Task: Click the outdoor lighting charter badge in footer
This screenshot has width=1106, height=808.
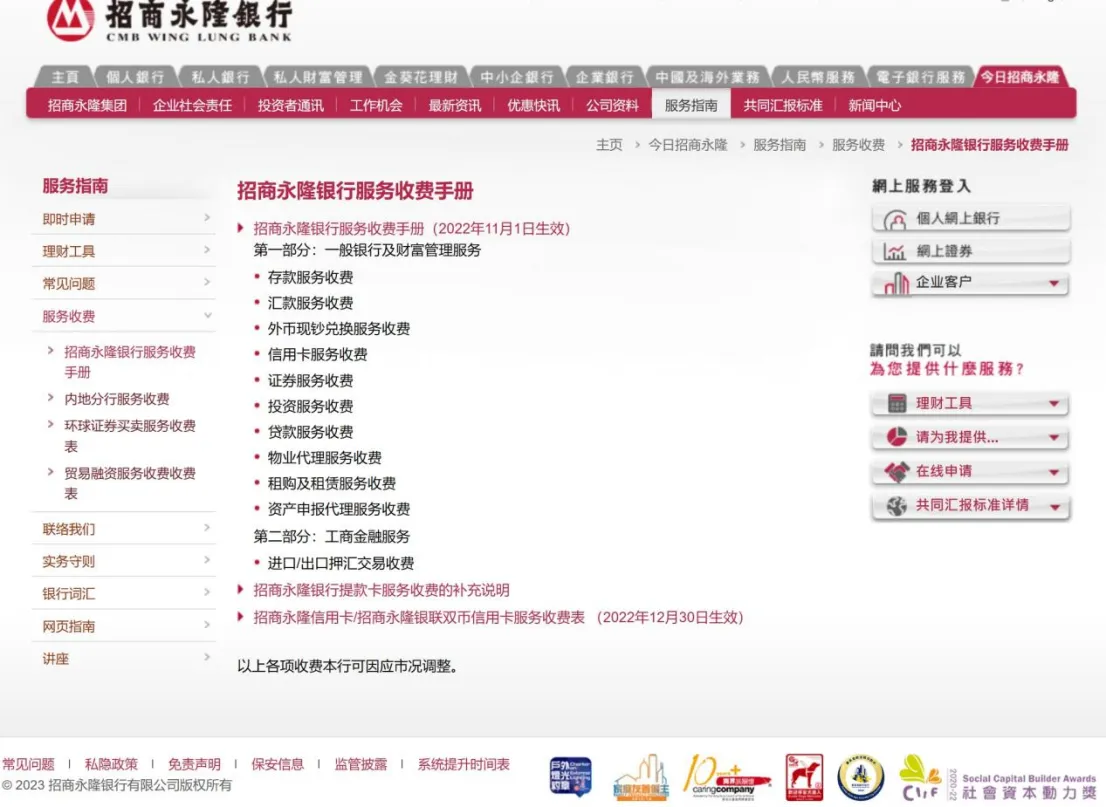Action: 570,776
